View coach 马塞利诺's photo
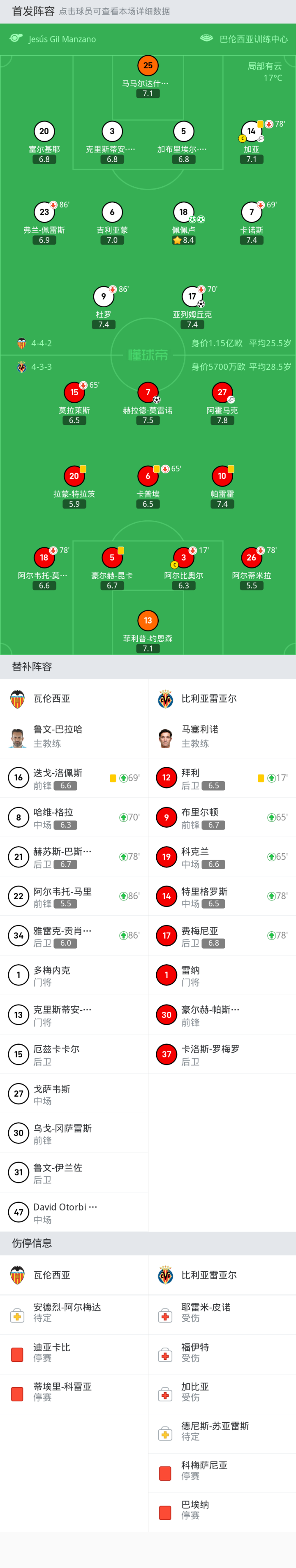Image resolution: width=296 pixels, height=1568 pixels. (165, 738)
